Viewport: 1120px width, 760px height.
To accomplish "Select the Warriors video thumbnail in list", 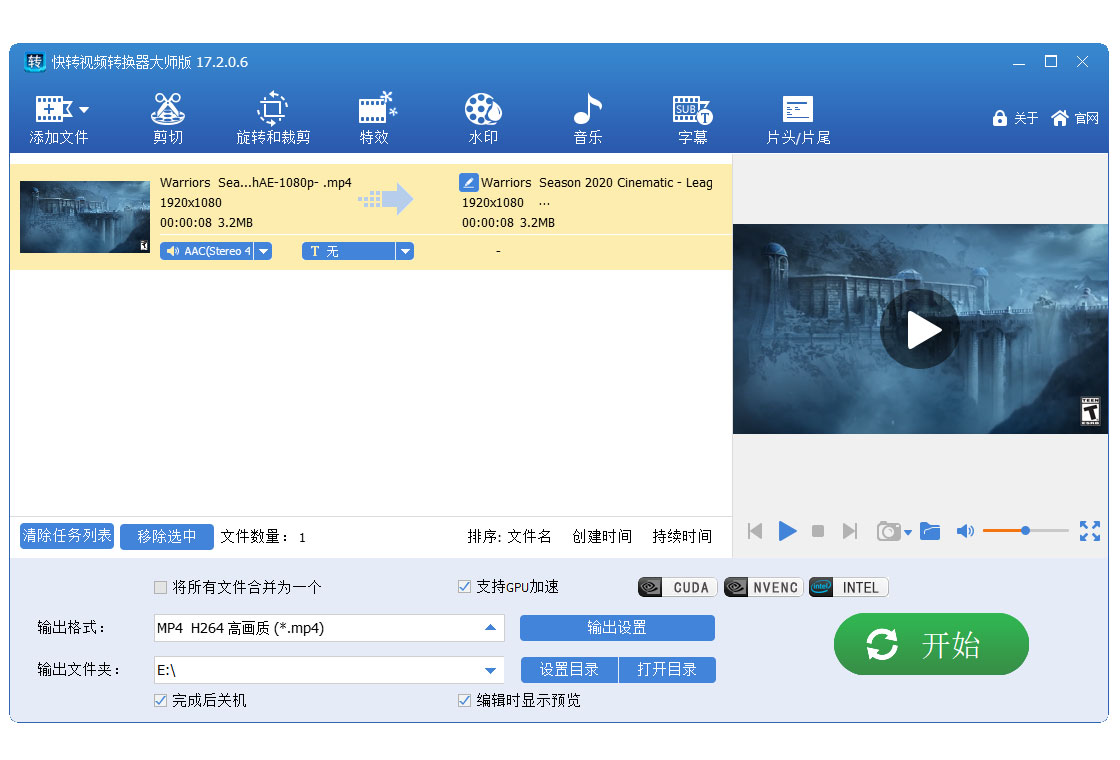I will (x=84, y=216).
